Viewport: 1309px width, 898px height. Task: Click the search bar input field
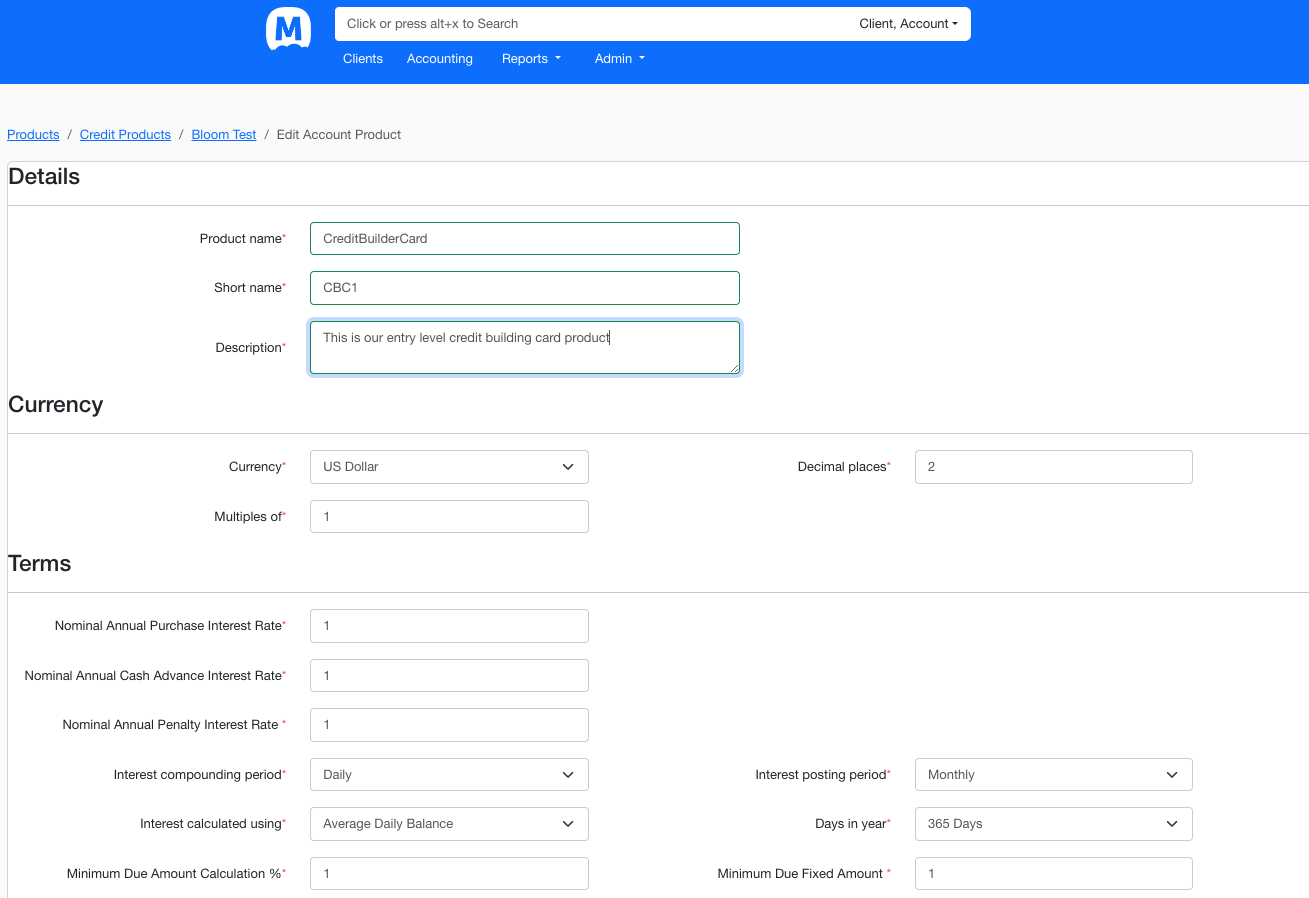(590, 24)
